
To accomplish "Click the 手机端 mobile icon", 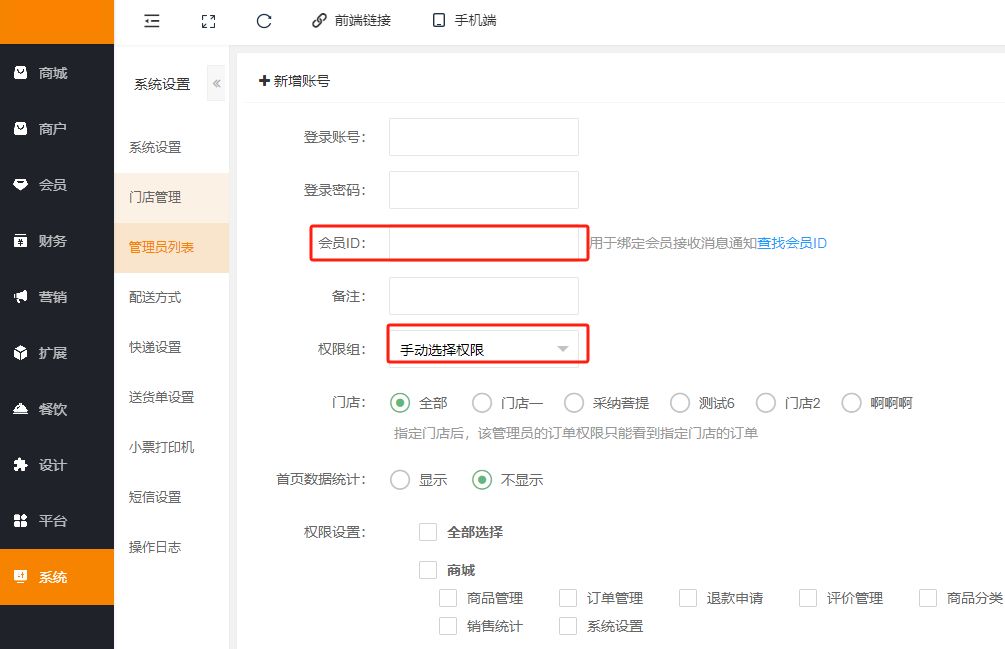I will pos(438,20).
